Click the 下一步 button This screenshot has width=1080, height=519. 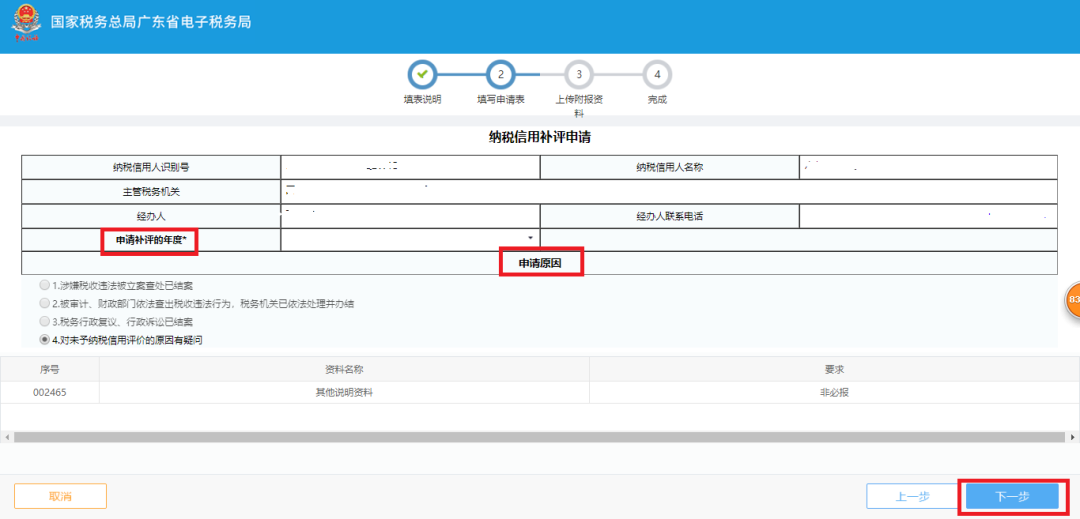(x=1012, y=496)
